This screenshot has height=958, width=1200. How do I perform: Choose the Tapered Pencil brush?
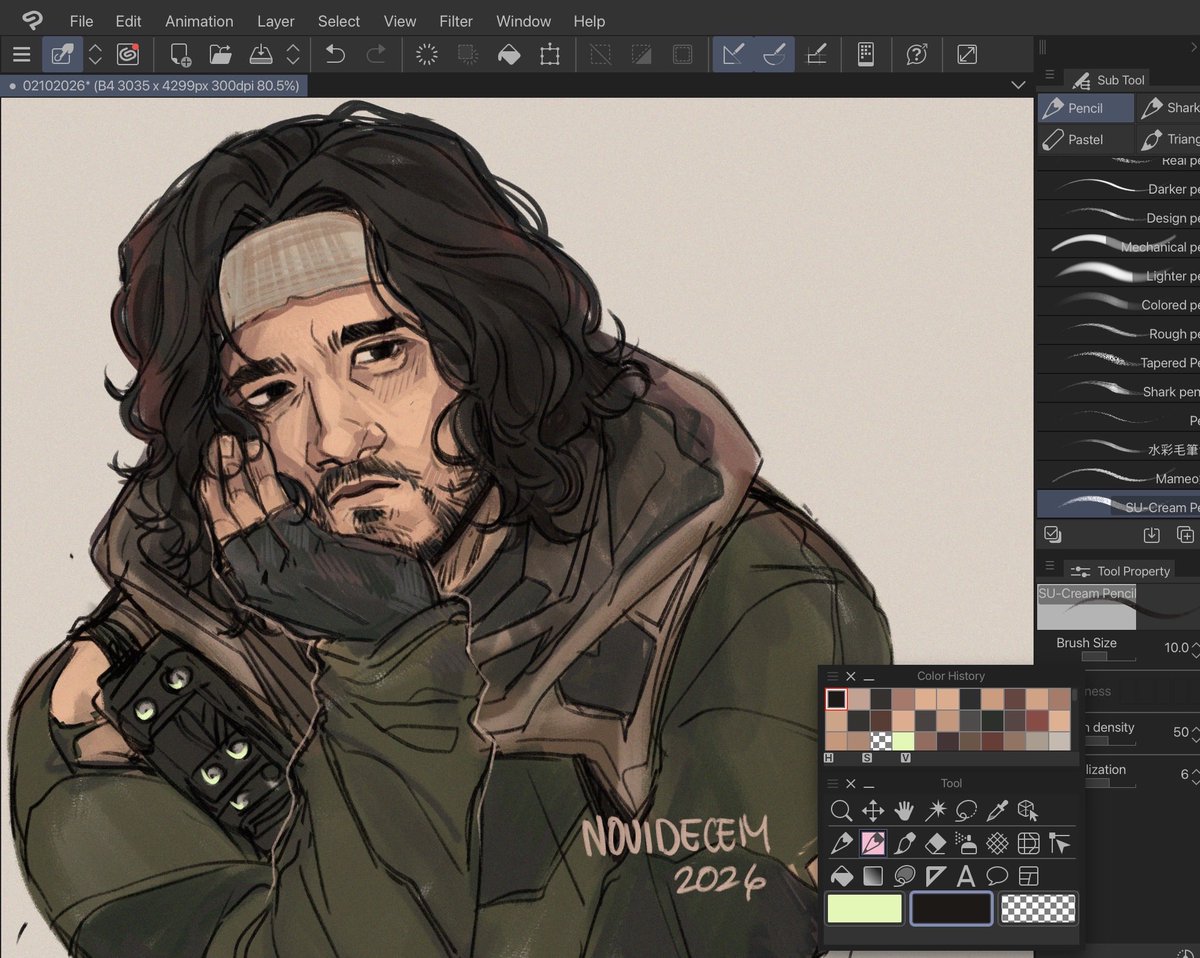point(1118,362)
